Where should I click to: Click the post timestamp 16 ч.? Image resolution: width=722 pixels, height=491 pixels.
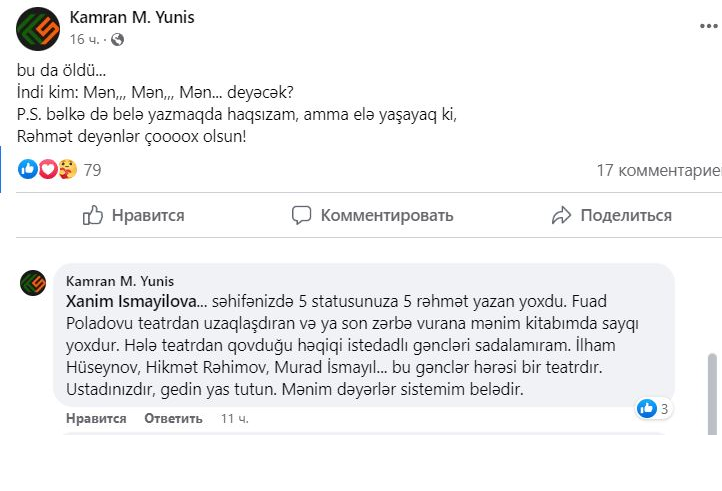pyautogui.click(x=84, y=40)
